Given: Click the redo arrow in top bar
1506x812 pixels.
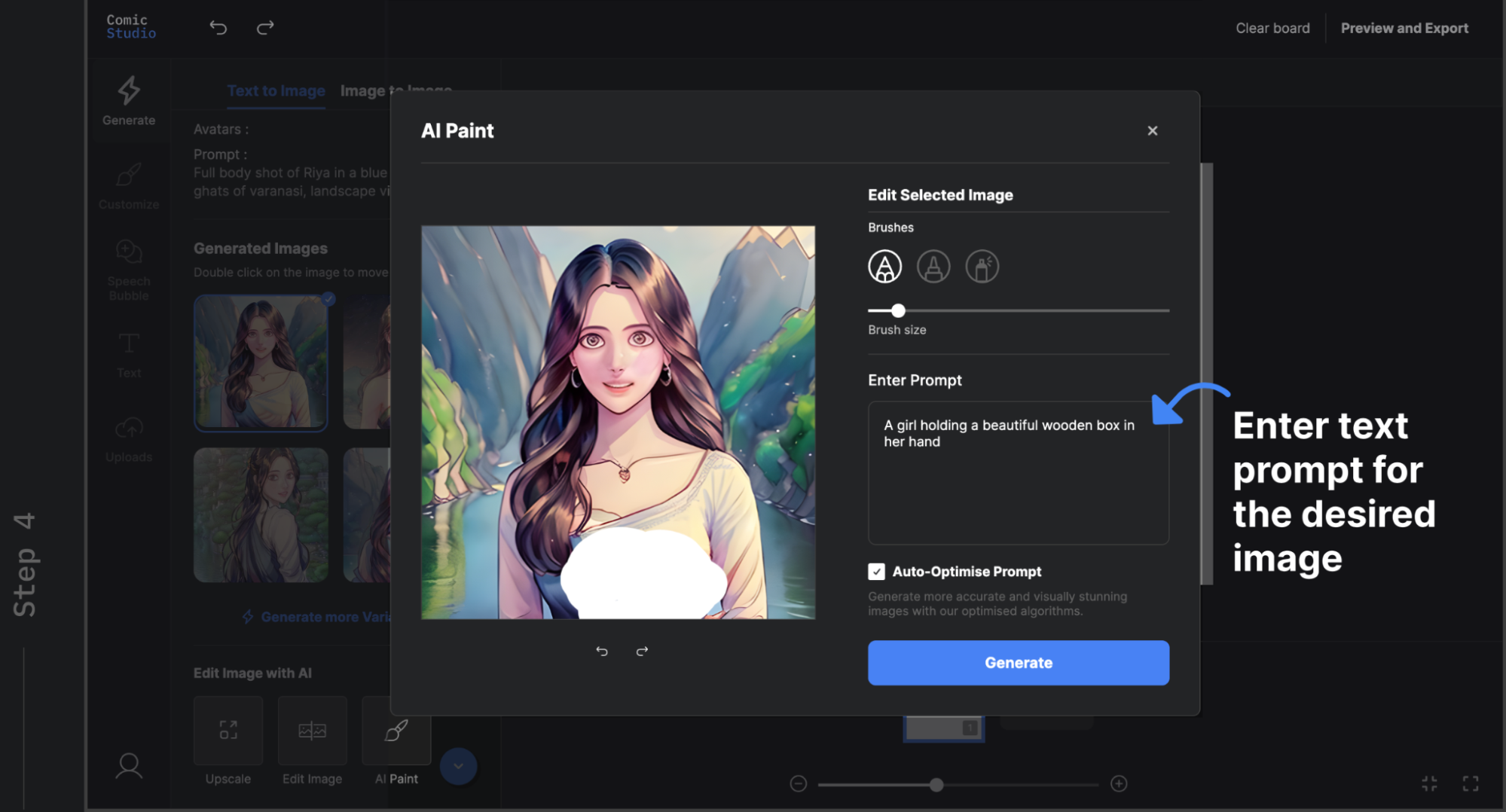Looking at the screenshot, I should (265, 28).
